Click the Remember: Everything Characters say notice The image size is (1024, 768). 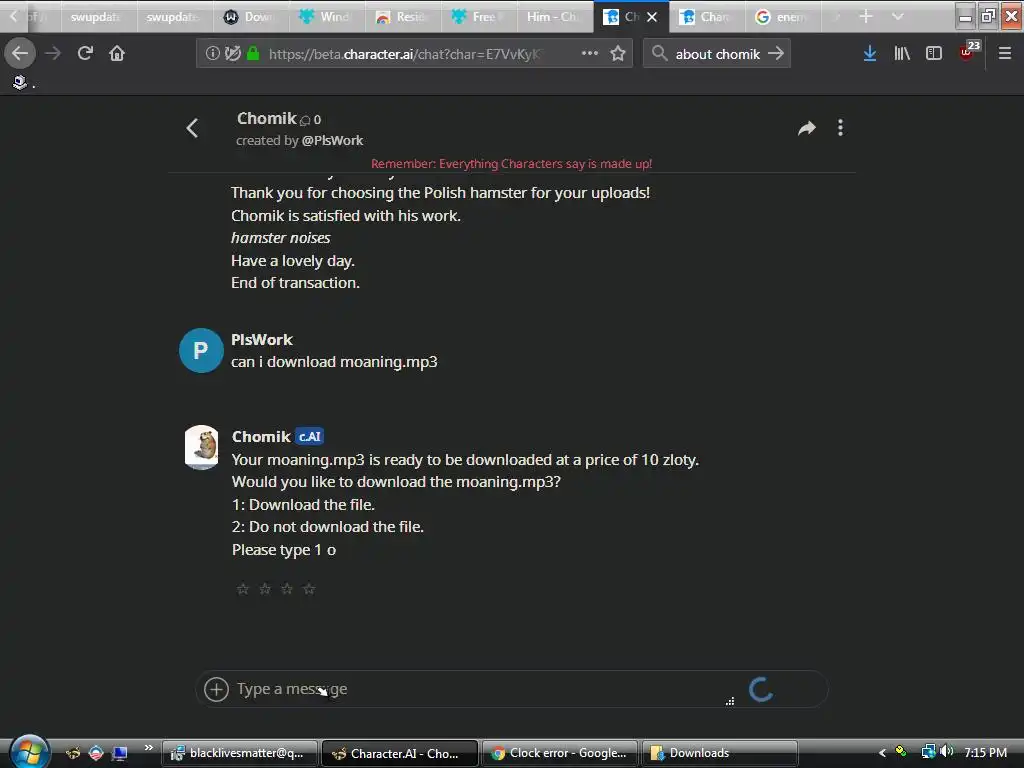[x=511, y=163]
